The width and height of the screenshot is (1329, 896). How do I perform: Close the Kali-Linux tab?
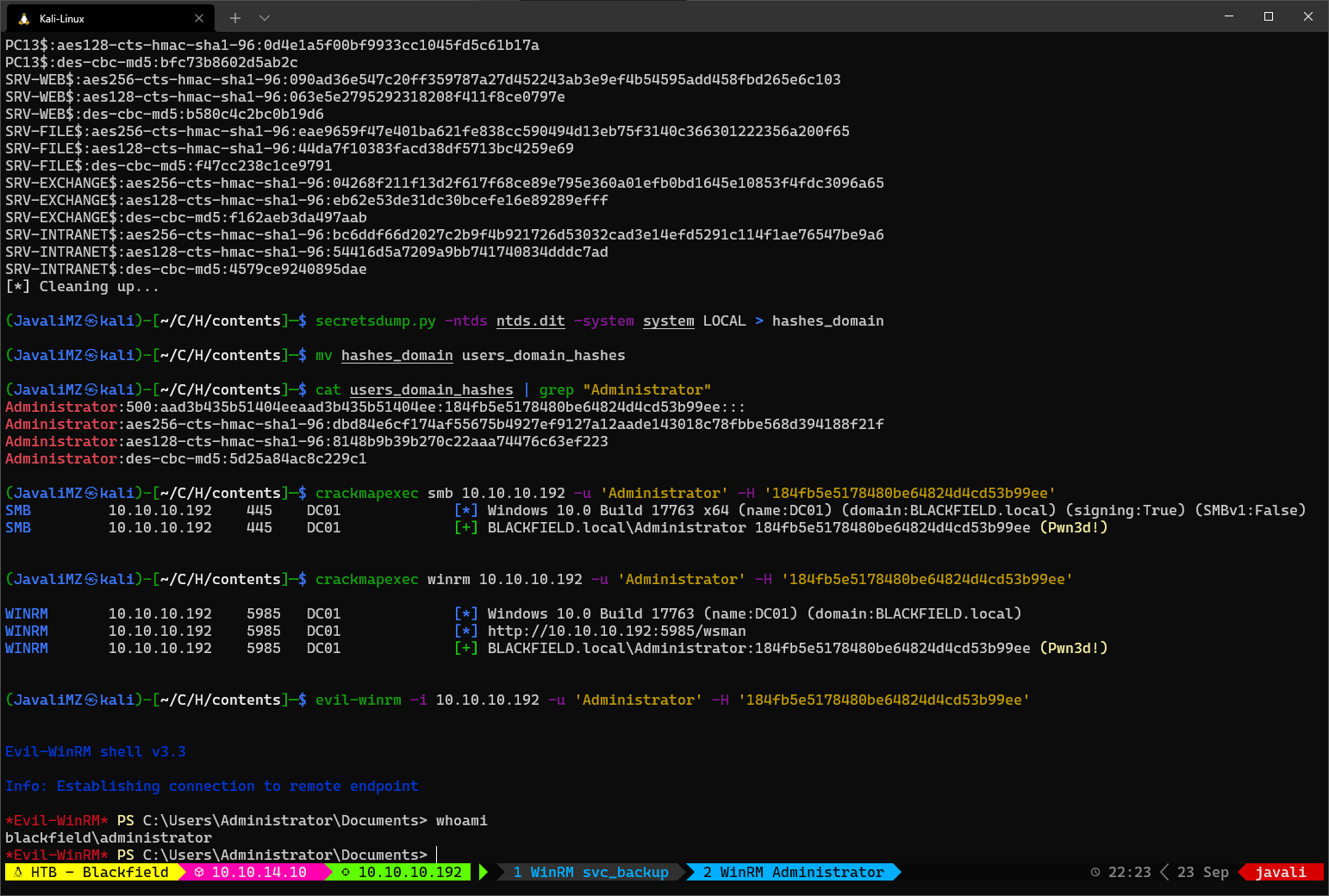(199, 18)
